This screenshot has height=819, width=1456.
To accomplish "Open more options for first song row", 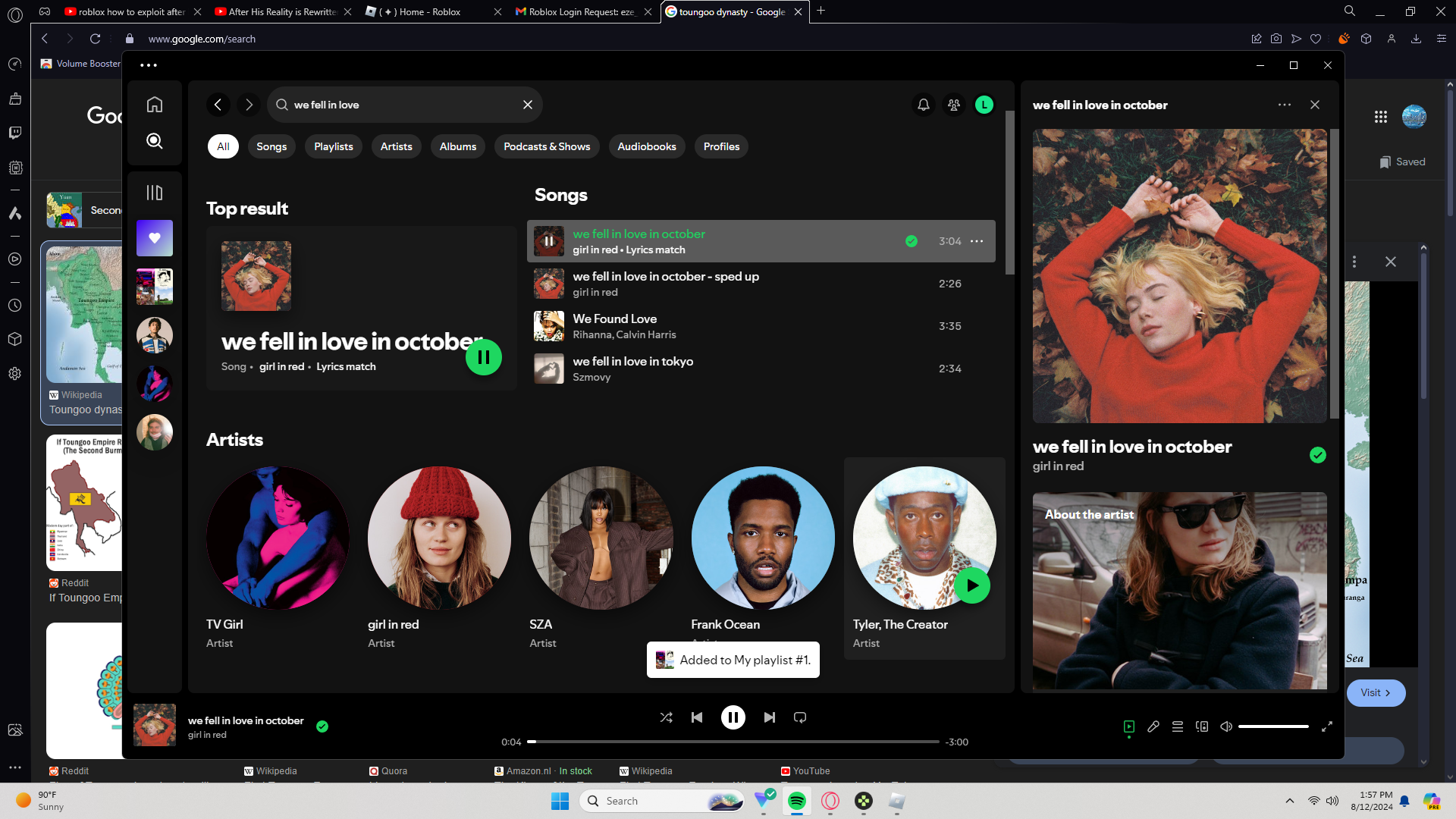I will tap(977, 241).
